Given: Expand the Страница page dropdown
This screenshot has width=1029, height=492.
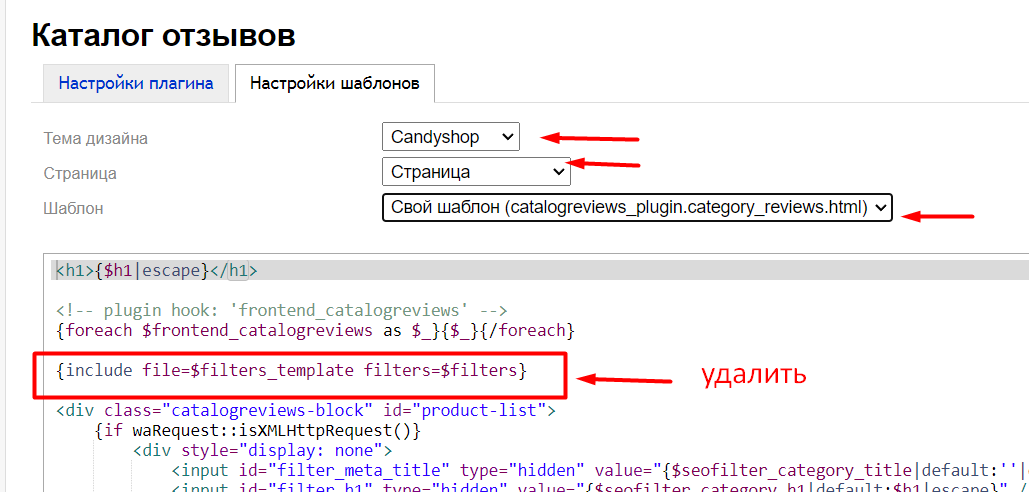Looking at the screenshot, I should [476, 172].
